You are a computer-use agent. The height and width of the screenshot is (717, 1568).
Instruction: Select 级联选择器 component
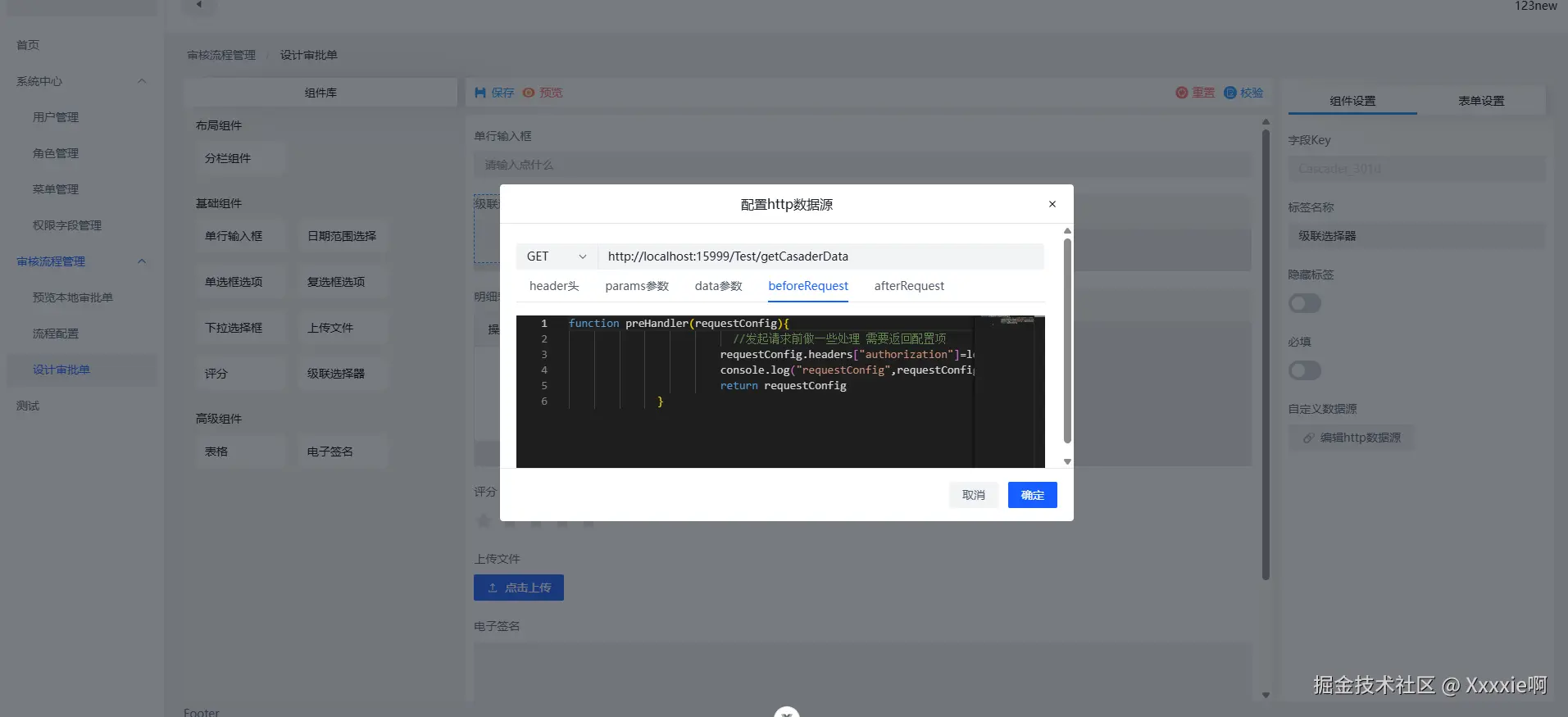(343, 374)
